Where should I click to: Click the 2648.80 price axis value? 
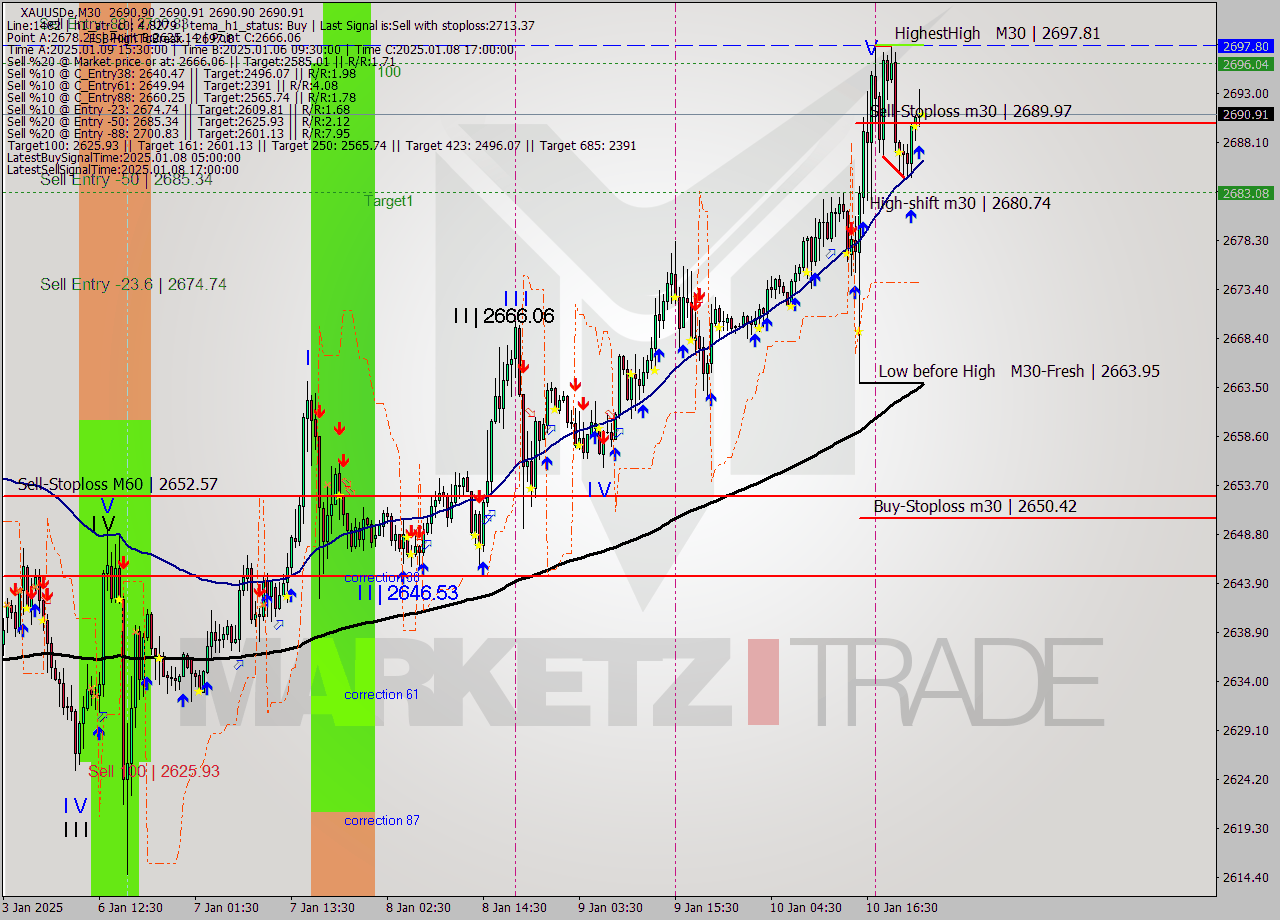[x=1245, y=534]
